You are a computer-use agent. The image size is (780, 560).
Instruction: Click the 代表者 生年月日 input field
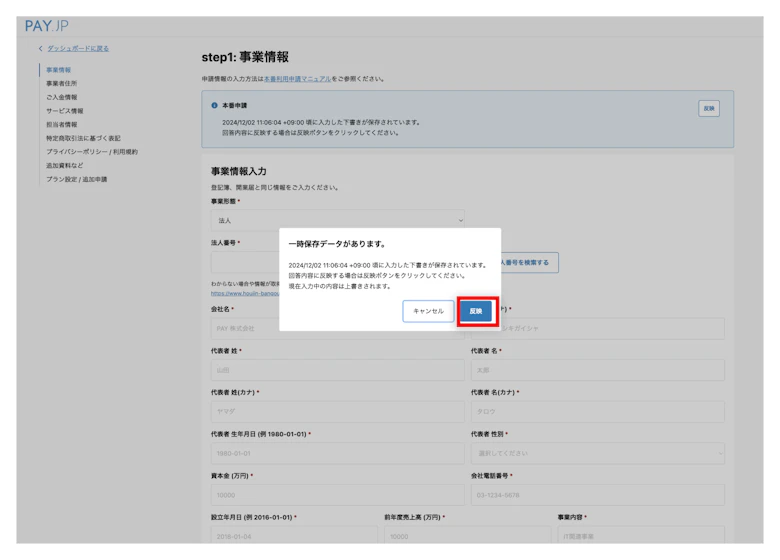(337, 454)
